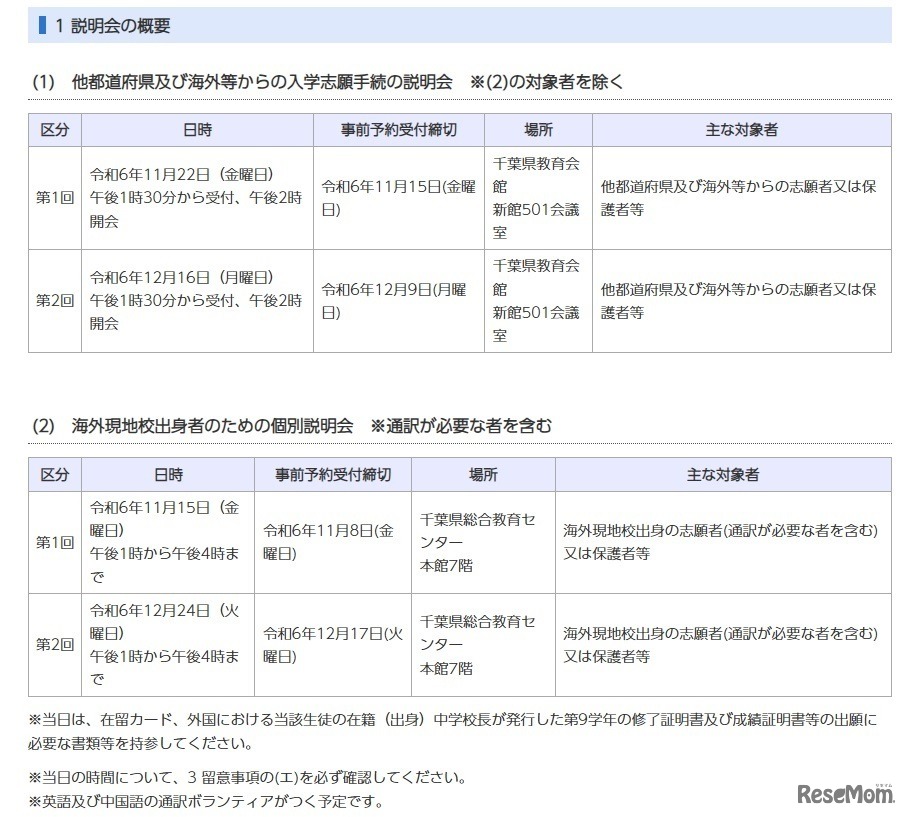Click the 第2回 row label in the first table
The height and width of the screenshot is (817, 908).
[x=55, y=300]
